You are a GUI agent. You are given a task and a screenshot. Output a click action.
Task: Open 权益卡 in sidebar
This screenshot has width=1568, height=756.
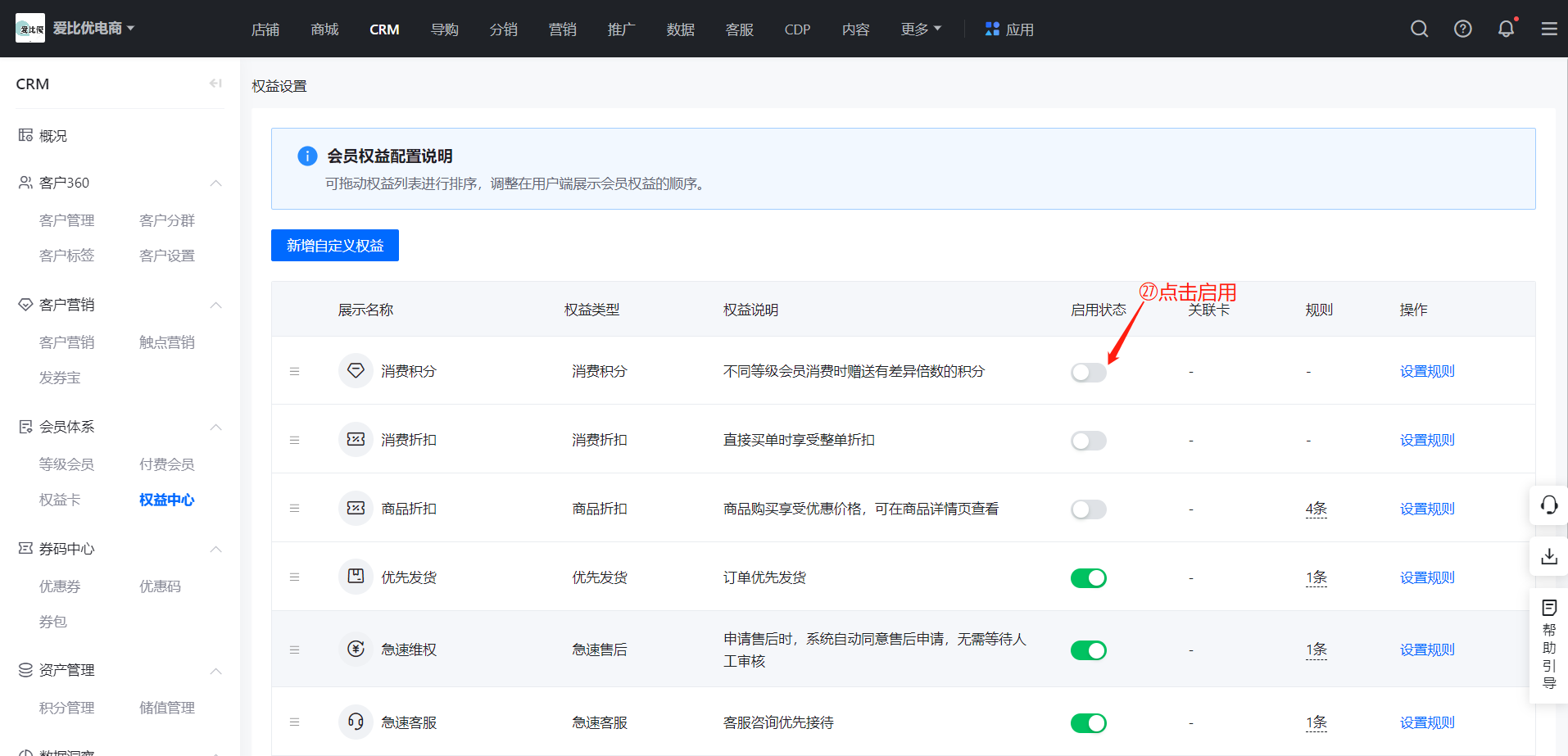[60, 500]
